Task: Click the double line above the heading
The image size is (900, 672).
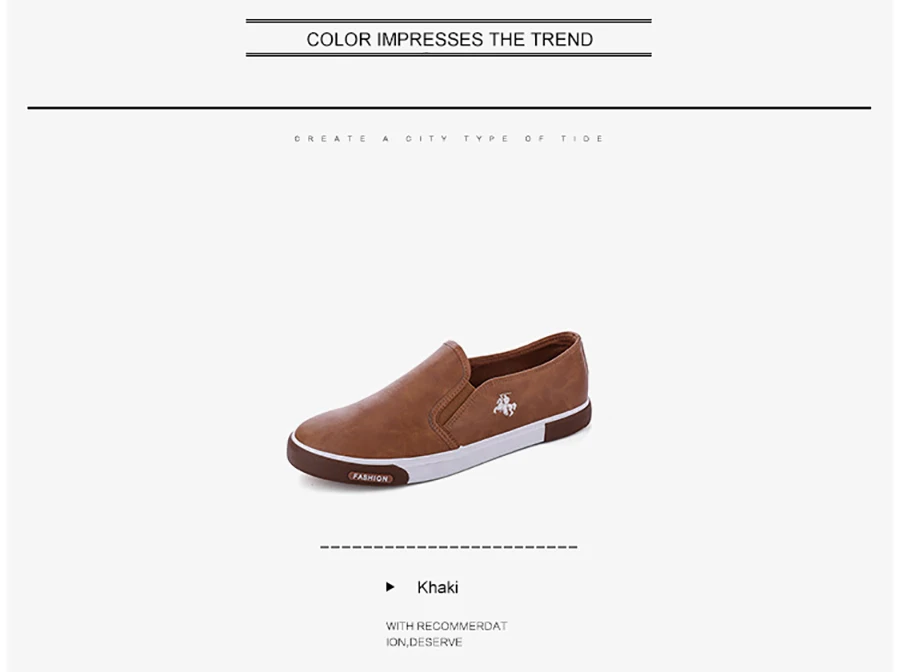Action: tap(449, 21)
